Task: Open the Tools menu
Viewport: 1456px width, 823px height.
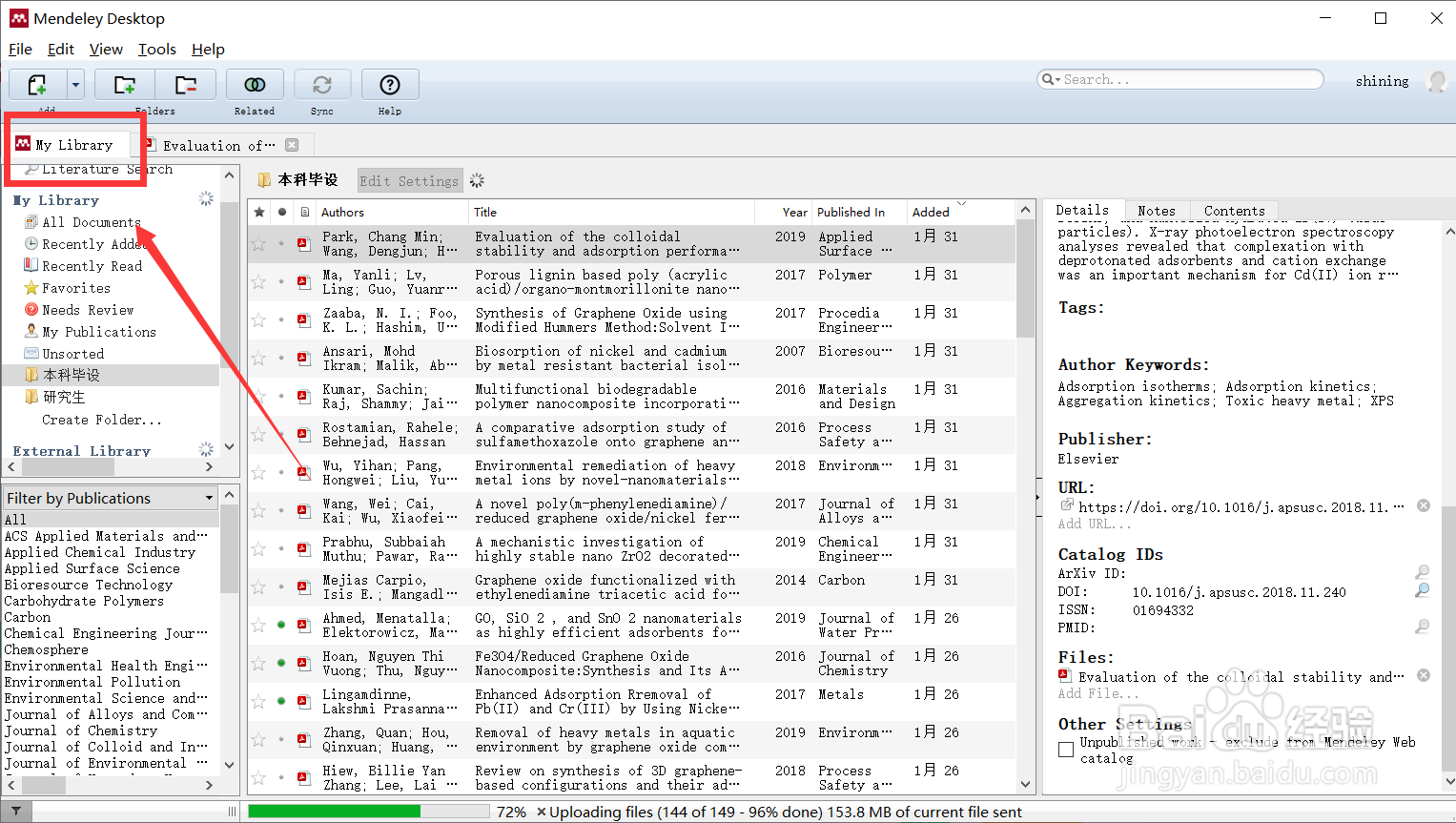Action: coord(157,49)
